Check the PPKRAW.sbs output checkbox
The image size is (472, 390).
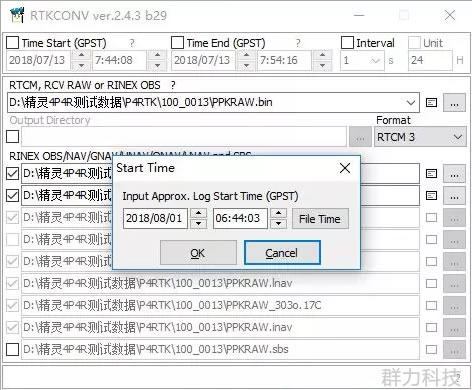pos(13,349)
